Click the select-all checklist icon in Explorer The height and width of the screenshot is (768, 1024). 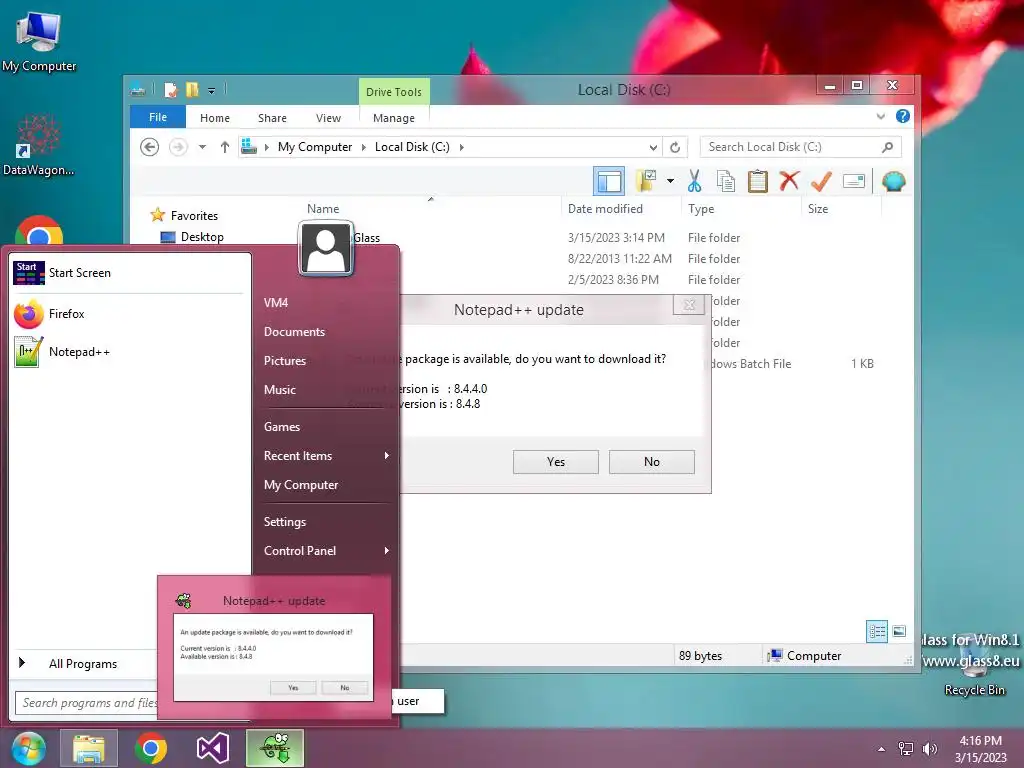pos(646,181)
